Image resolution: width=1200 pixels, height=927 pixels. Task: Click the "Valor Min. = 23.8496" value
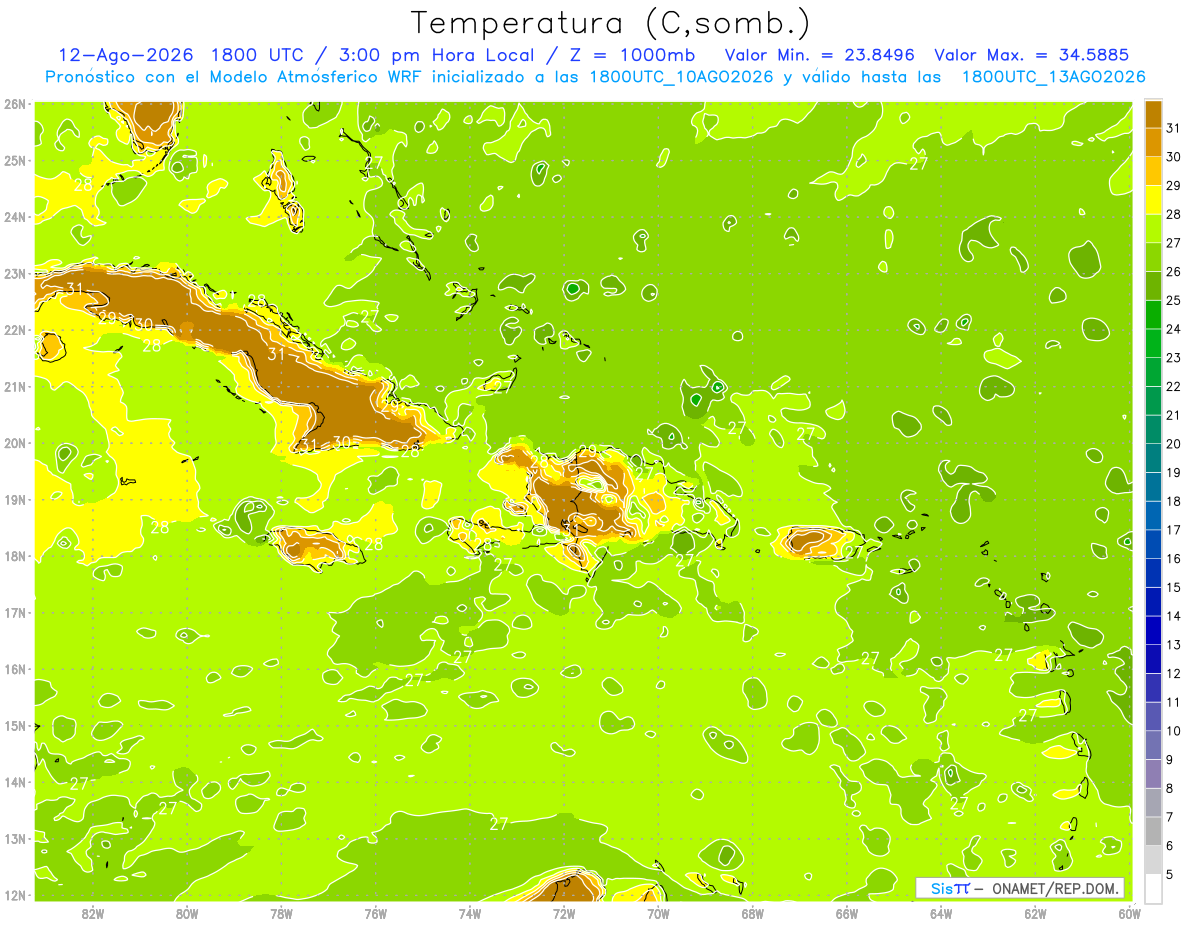tap(820, 55)
